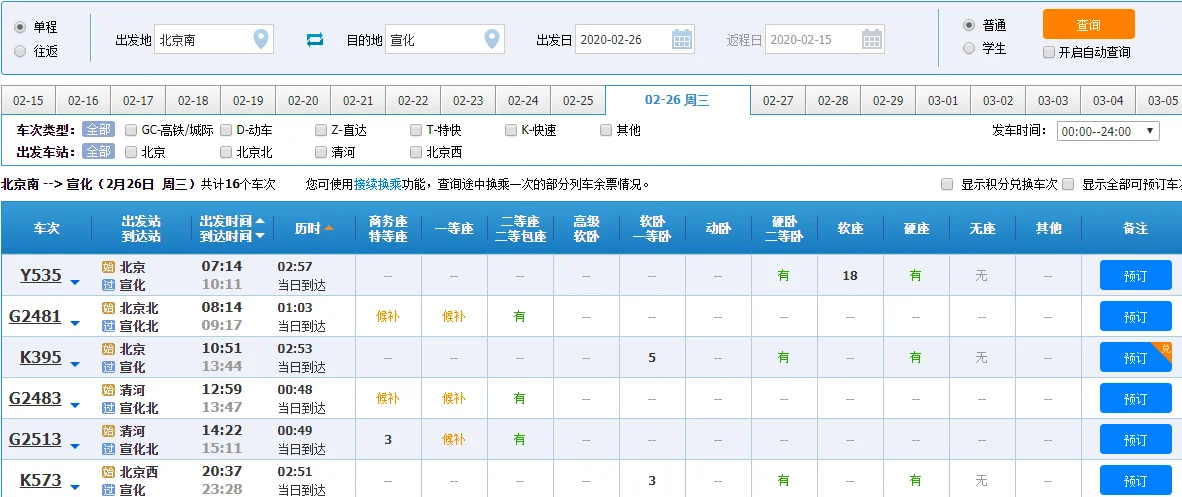Switch to 02-20 date tab
Screen dimensions: 1182x497
click(303, 100)
